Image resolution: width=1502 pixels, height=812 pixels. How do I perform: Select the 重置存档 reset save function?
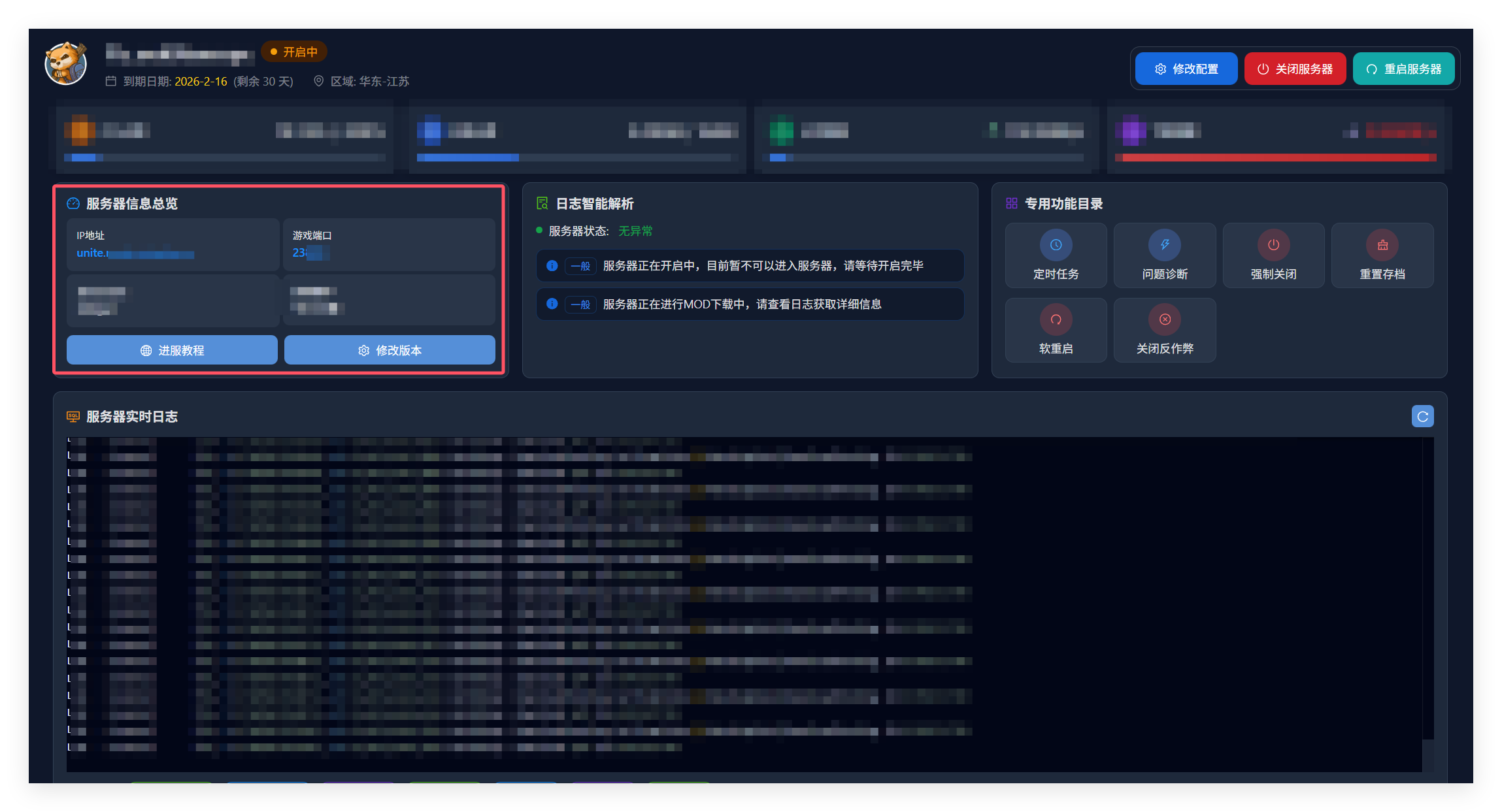(1382, 255)
